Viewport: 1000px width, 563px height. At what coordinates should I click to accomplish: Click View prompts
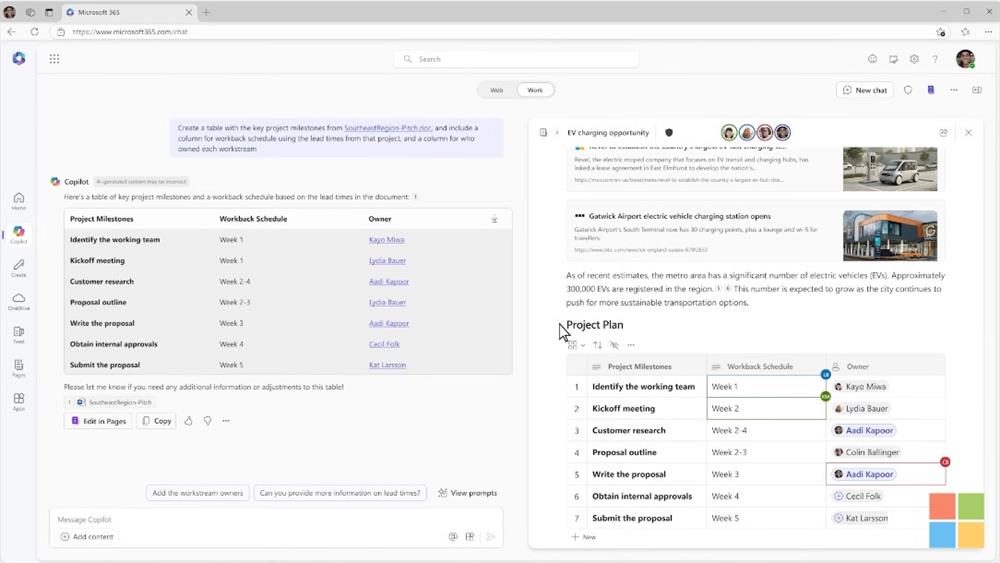pyautogui.click(x=467, y=493)
